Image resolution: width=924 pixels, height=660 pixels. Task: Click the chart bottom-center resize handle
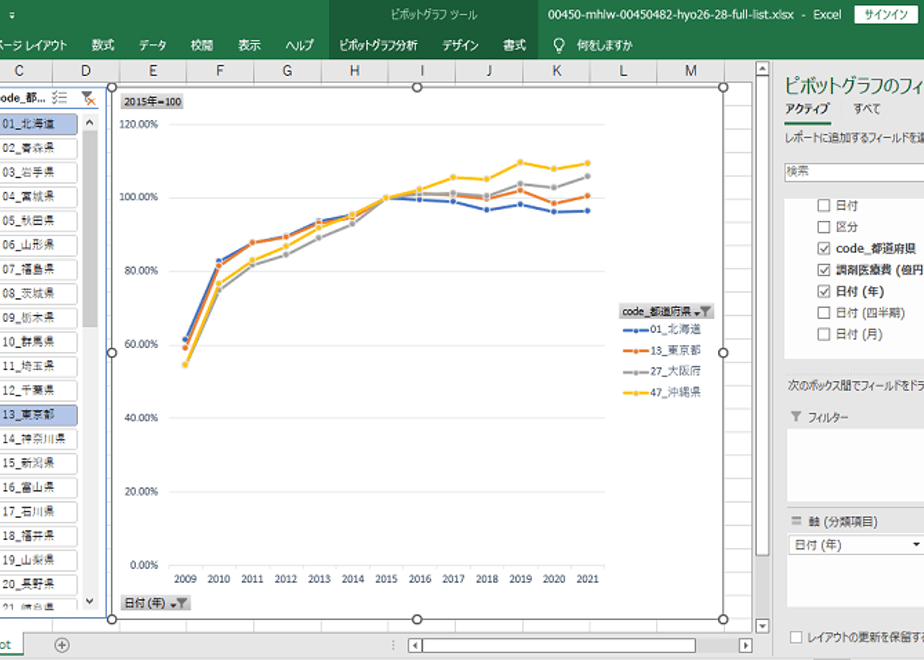pos(417,619)
